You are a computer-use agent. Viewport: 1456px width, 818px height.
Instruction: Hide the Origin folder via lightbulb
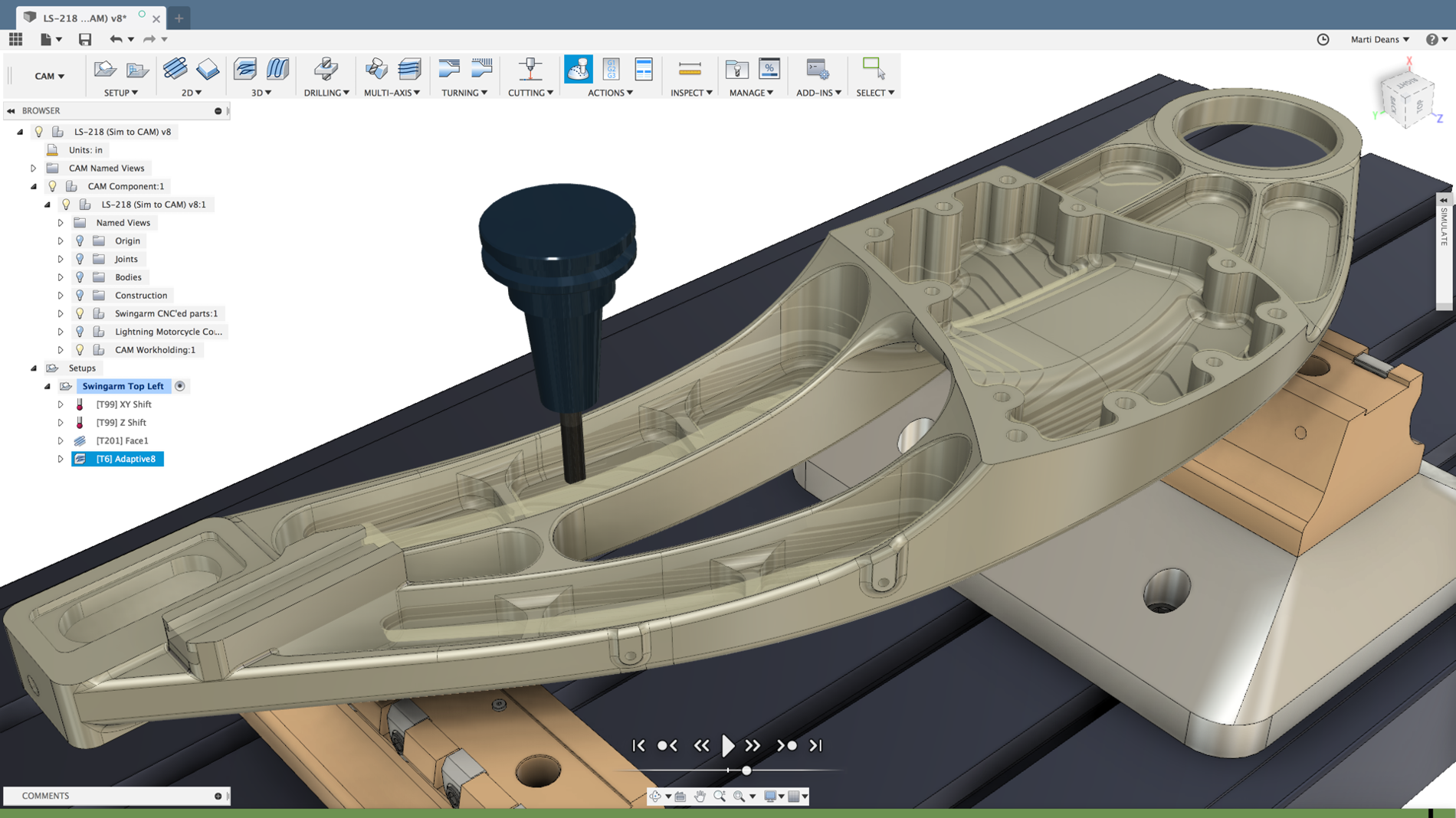pos(80,240)
